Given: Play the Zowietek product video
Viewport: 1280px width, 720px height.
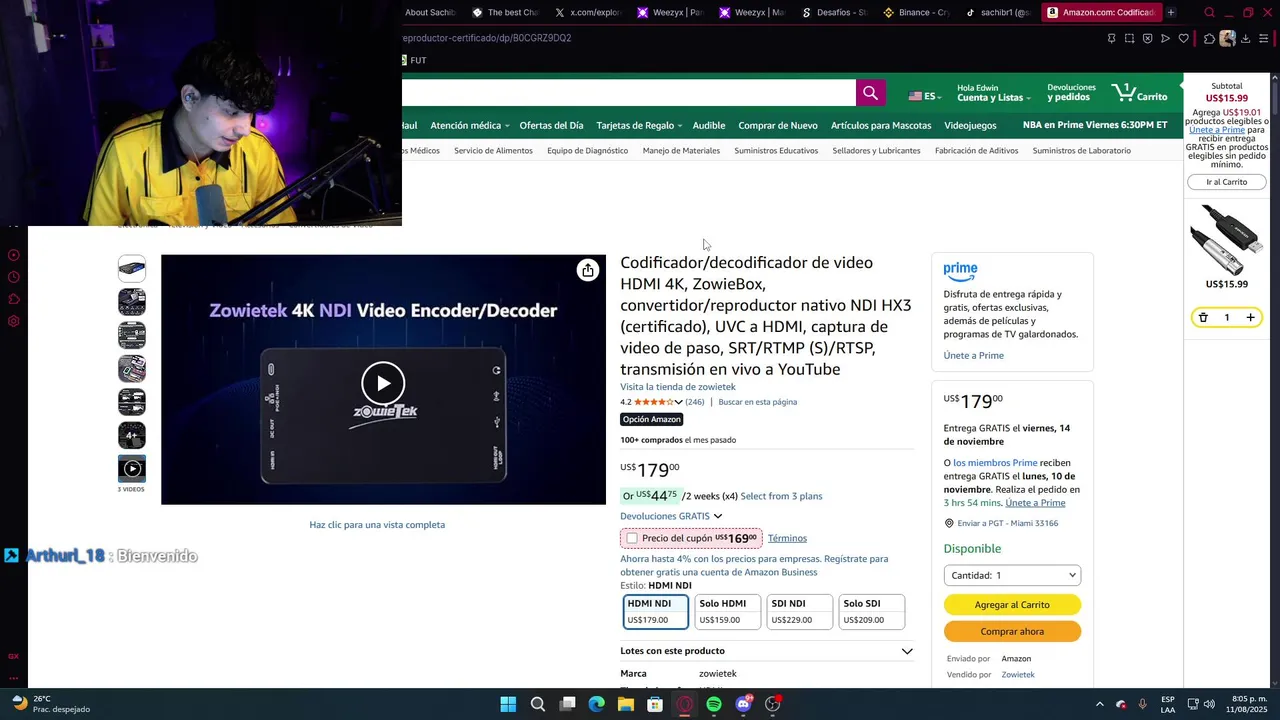Looking at the screenshot, I should tap(383, 382).
